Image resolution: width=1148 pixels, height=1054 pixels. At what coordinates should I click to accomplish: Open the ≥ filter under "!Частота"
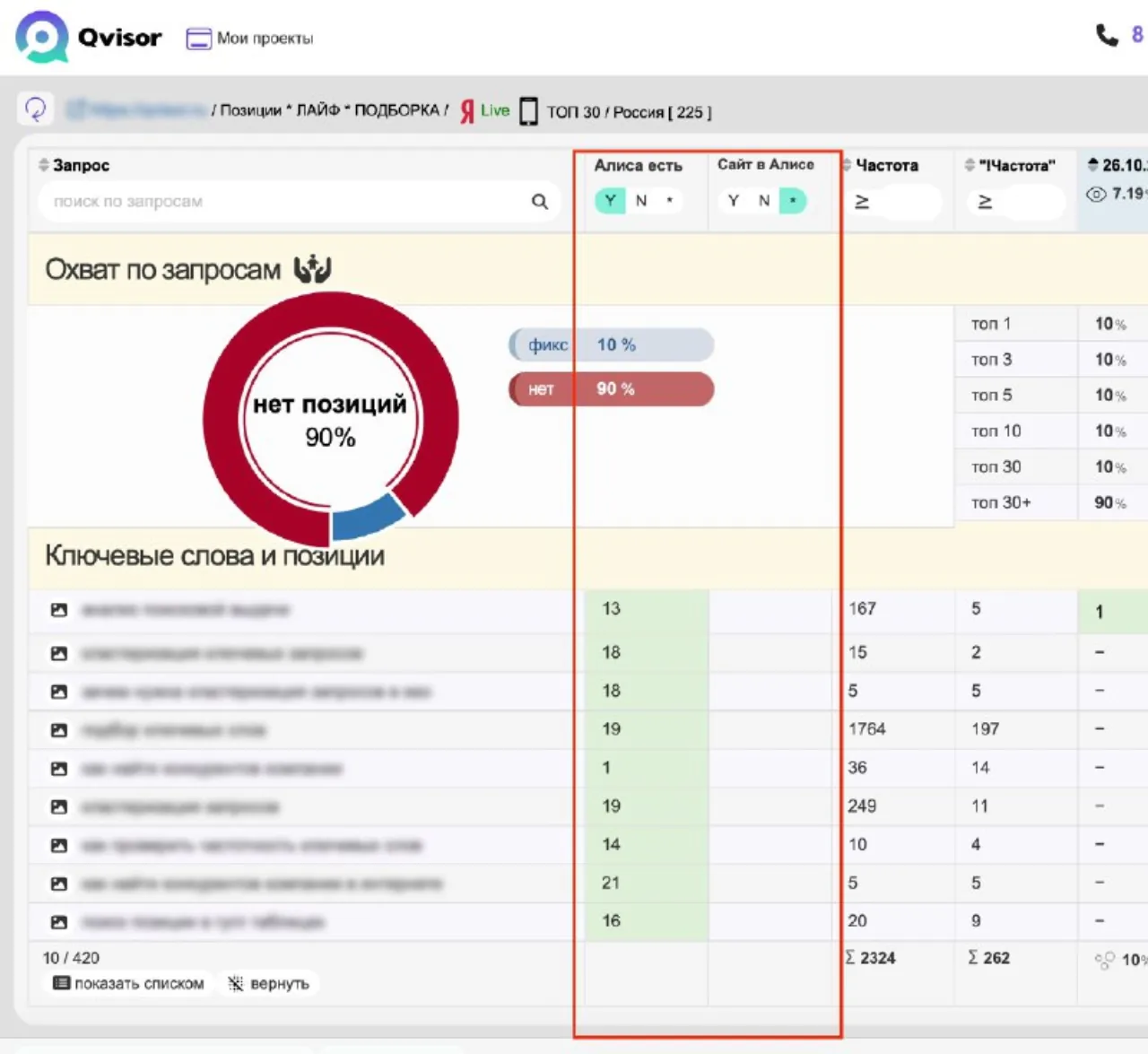(985, 202)
